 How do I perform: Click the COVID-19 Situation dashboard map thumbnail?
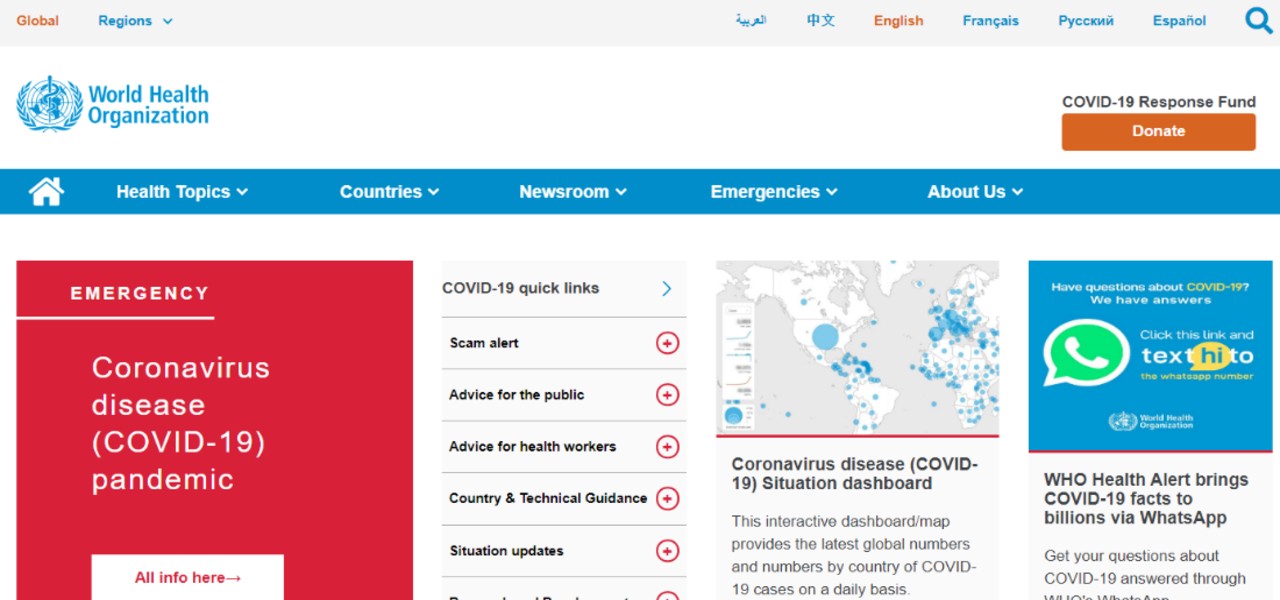click(857, 346)
